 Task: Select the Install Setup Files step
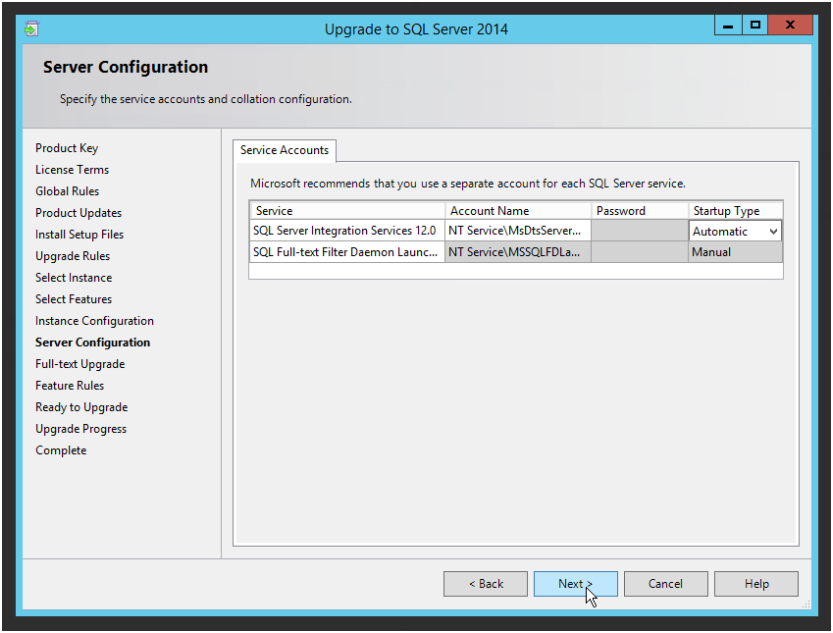coord(80,235)
